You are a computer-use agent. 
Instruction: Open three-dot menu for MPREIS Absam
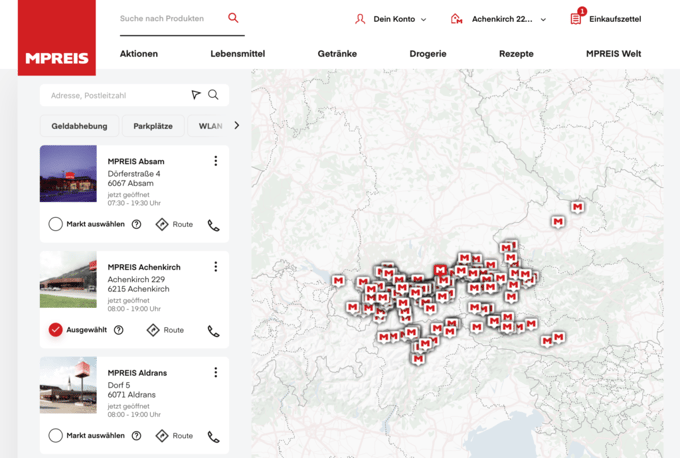(x=216, y=161)
